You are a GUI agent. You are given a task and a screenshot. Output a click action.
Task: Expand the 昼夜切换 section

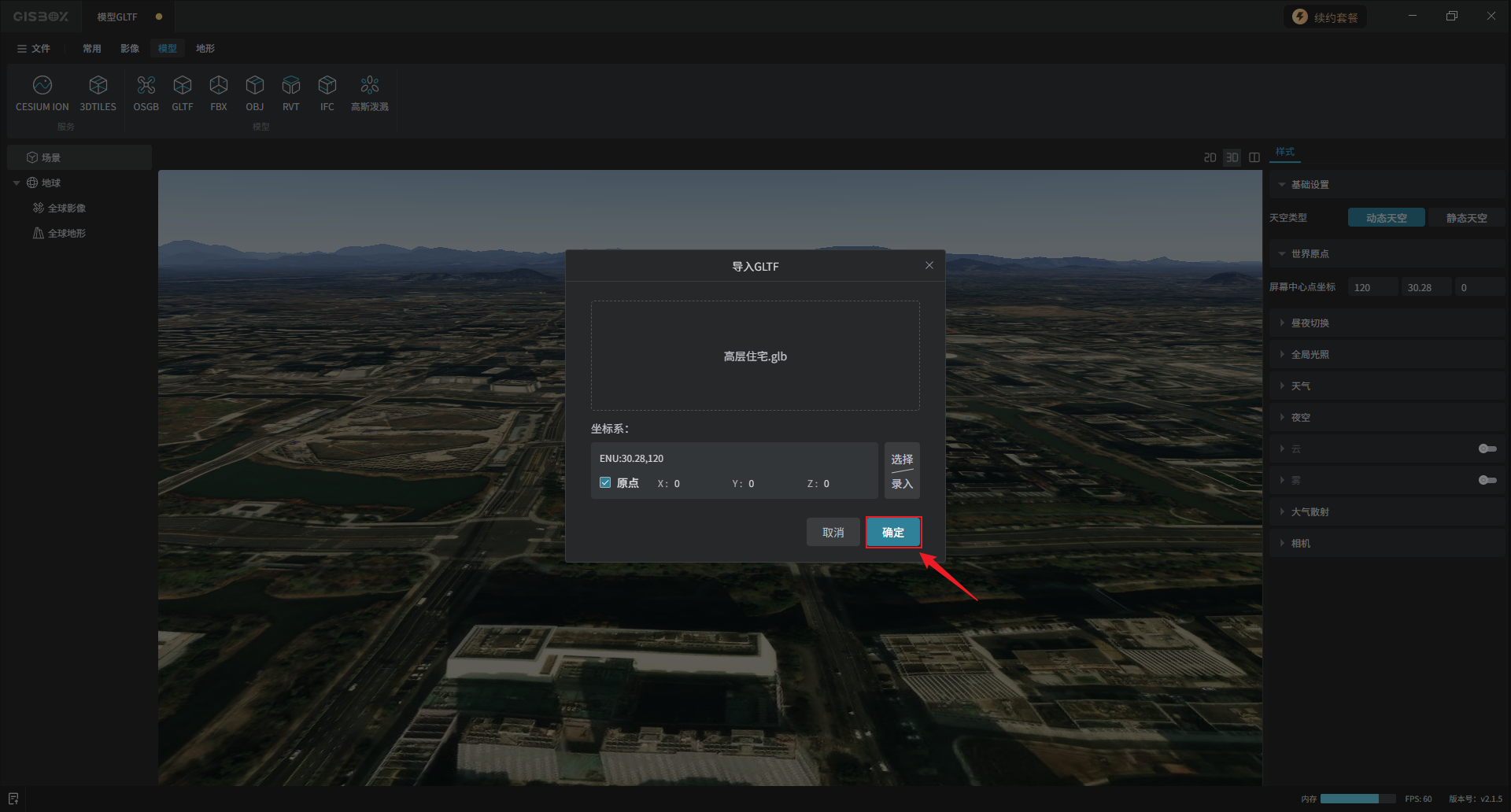(1310, 323)
